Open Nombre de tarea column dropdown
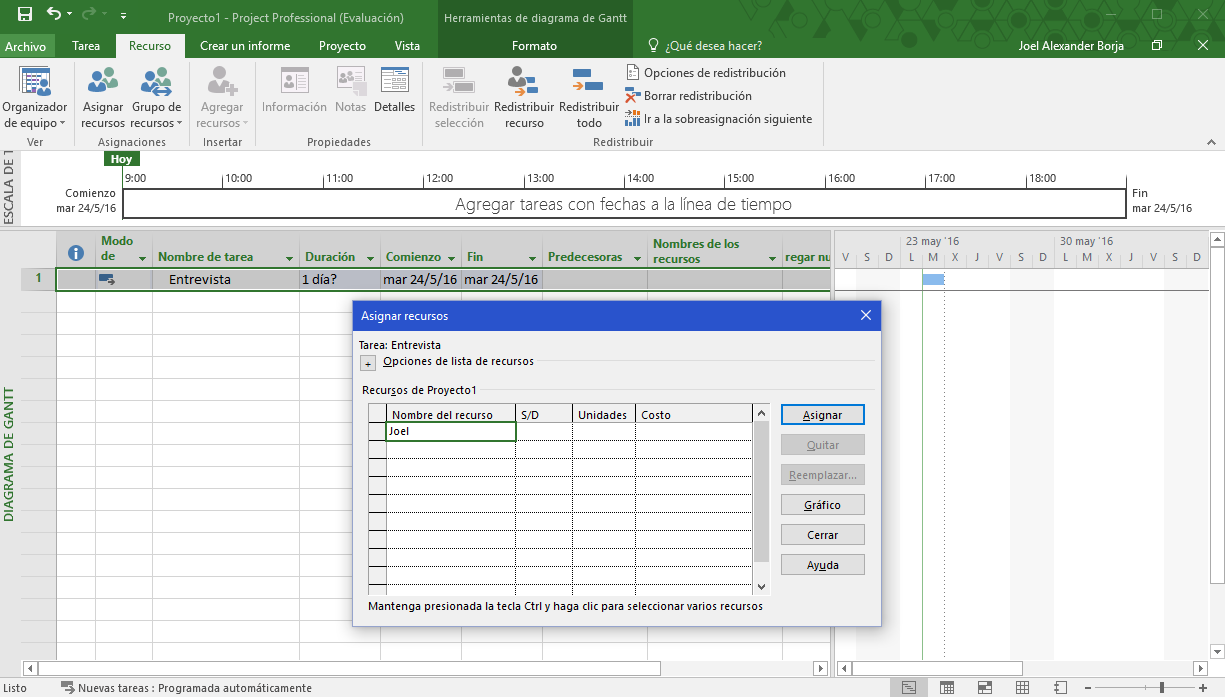Image resolution: width=1225 pixels, height=697 pixels. point(289,258)
